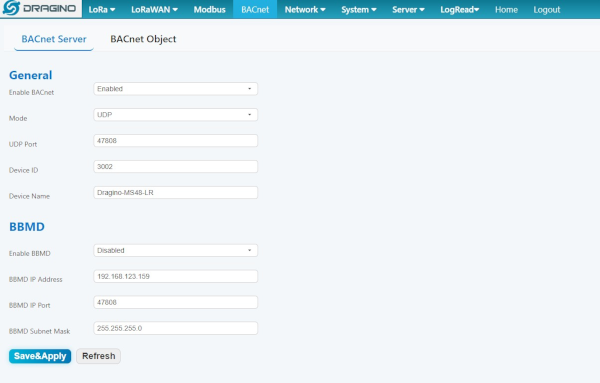
Task: Expand the System menu
Action: 359,10
